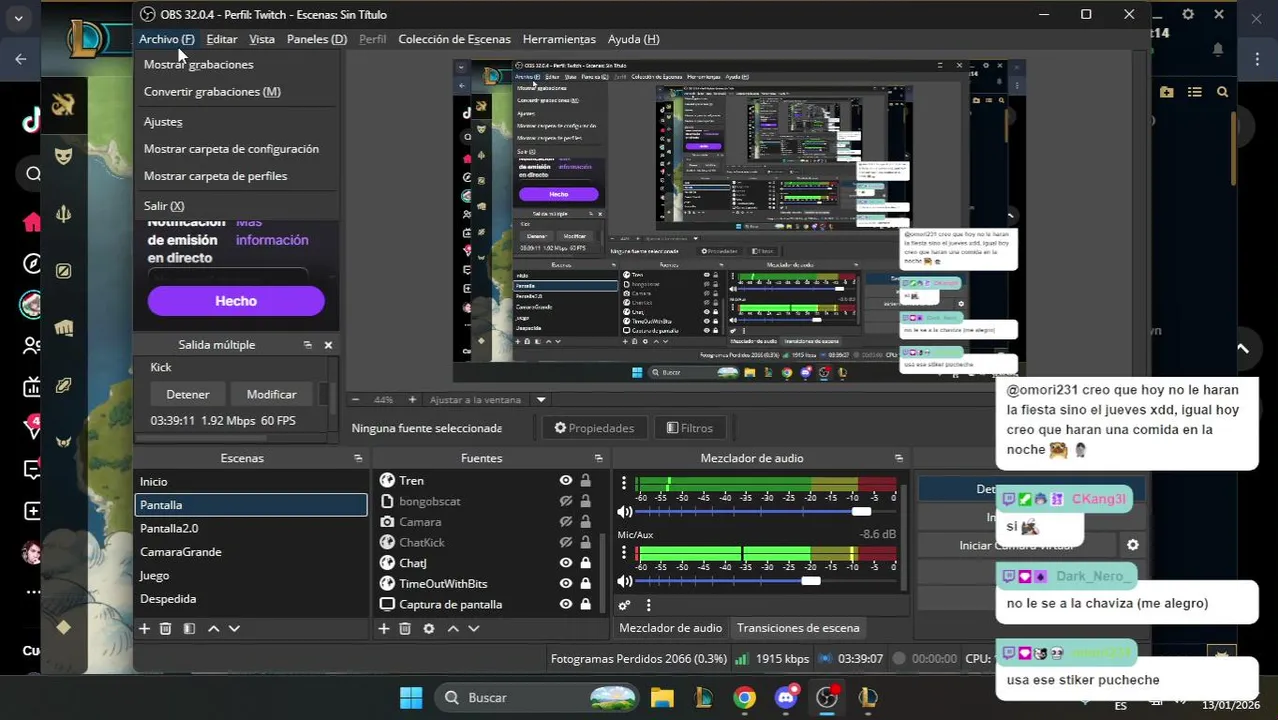Choose Salir to exit OBS
The image size is (1278, 720).
pyautogui.click(x=236, y=206)
